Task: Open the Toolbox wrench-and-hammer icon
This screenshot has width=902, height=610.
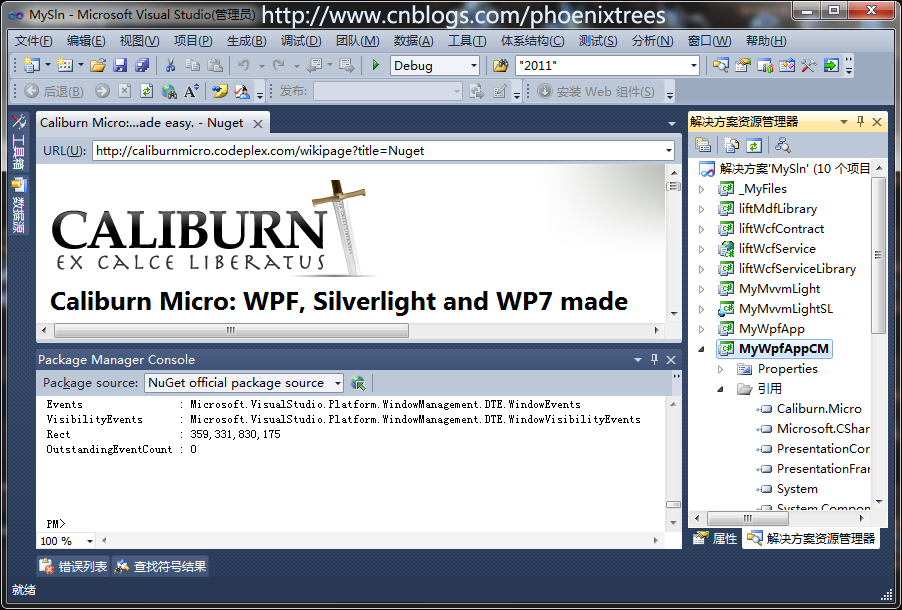Action: (808, 66)
